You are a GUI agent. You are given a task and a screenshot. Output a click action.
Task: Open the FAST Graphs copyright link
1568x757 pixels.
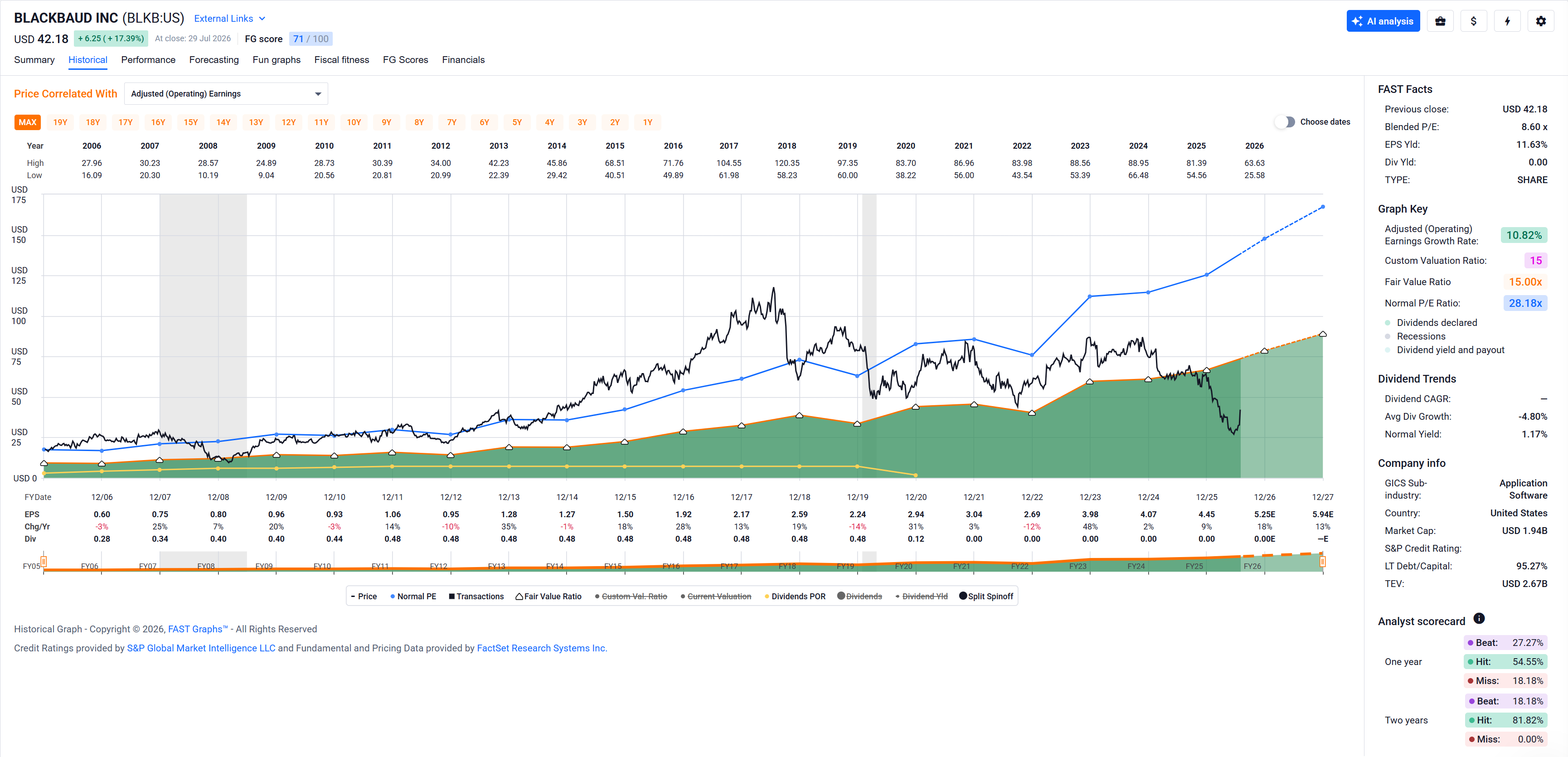click(198, 629)
